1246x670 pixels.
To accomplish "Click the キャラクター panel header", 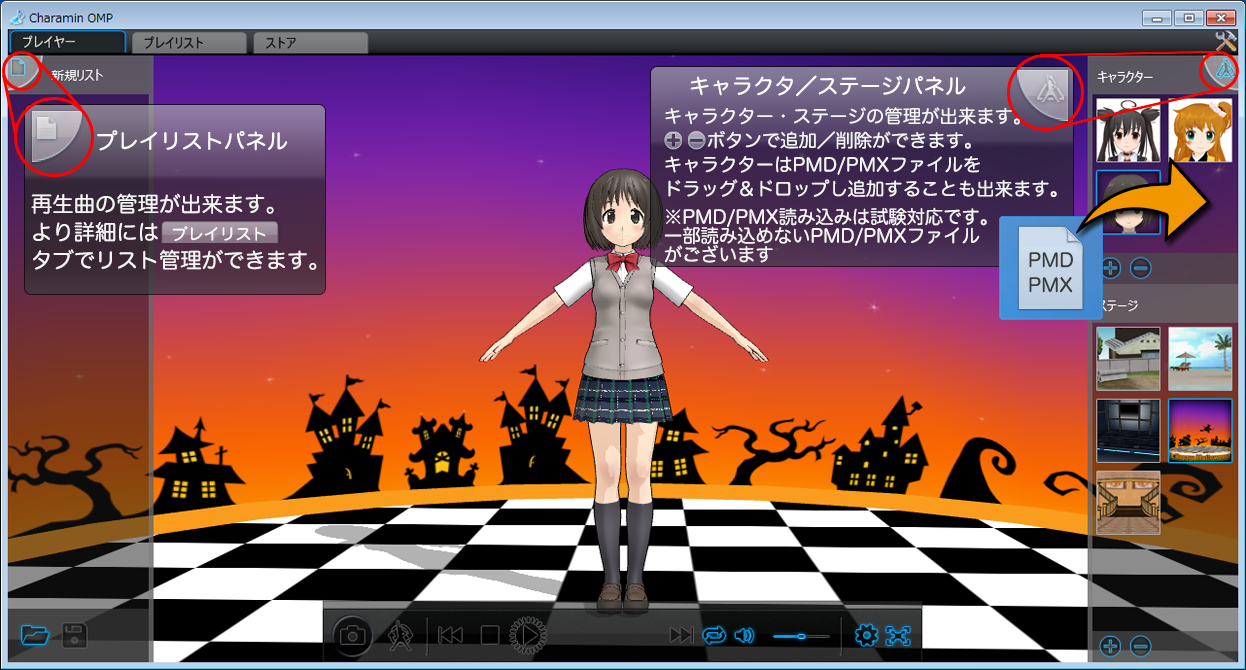I will [x=1125, y=76].
